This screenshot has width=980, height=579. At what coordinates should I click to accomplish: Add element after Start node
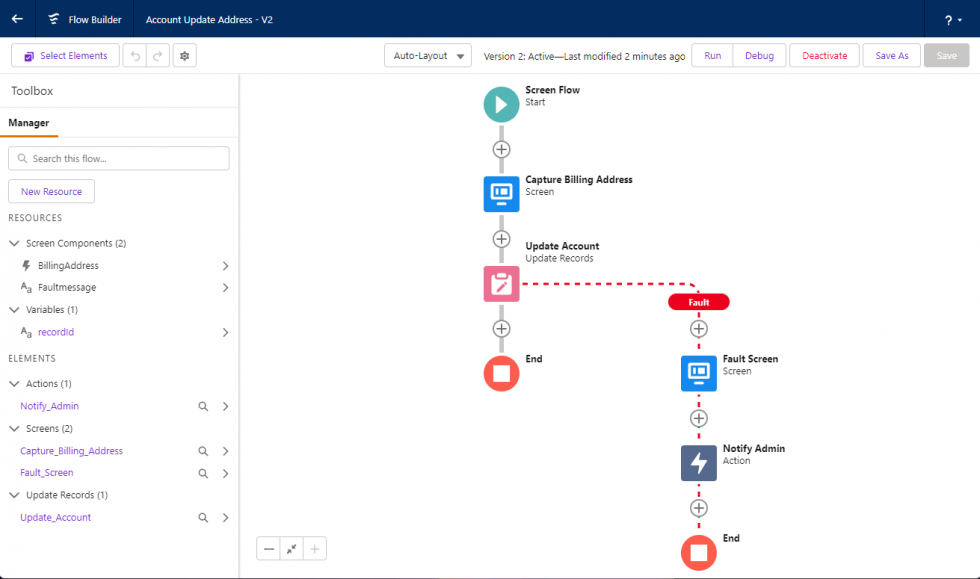coord(501,149)
